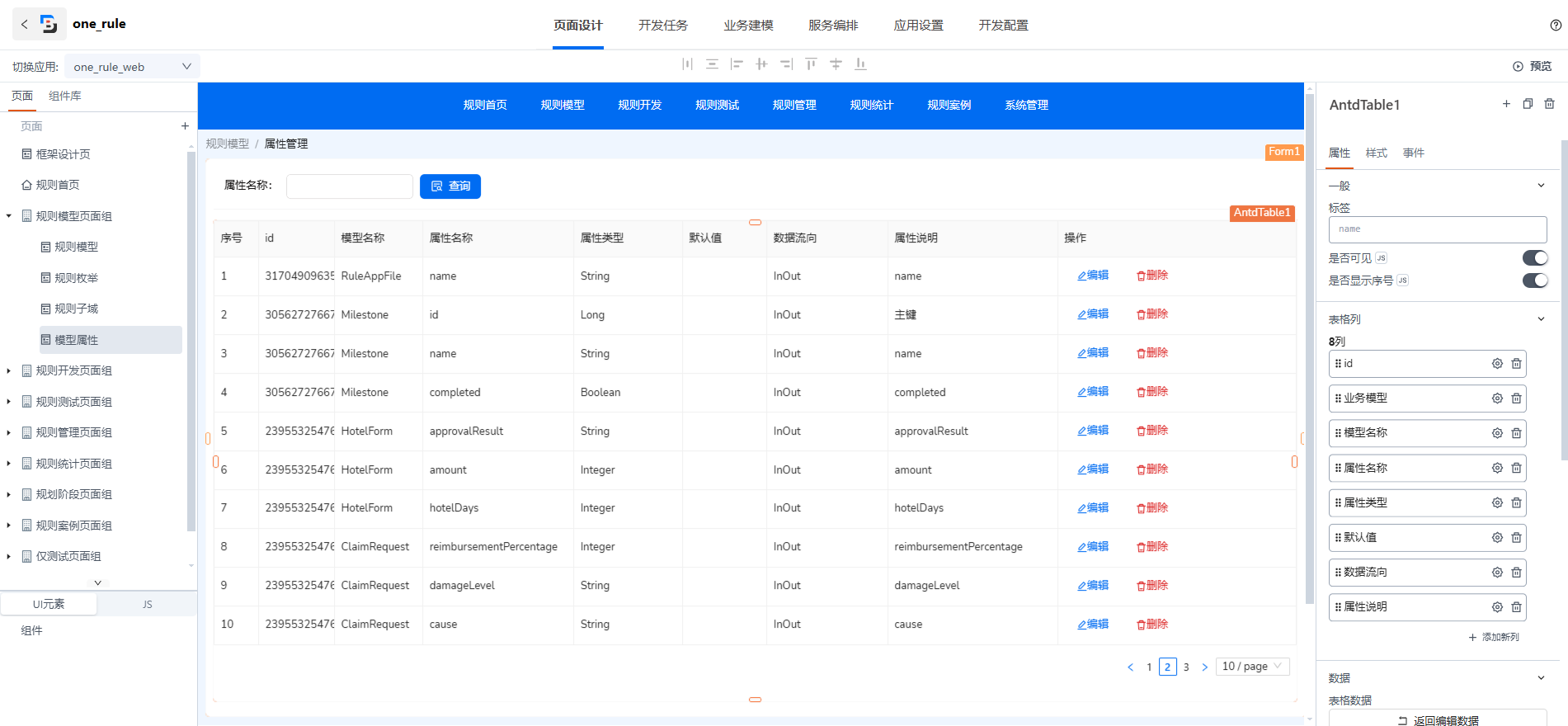
Task: Click the align left toolbar icon
Action: 737,64
